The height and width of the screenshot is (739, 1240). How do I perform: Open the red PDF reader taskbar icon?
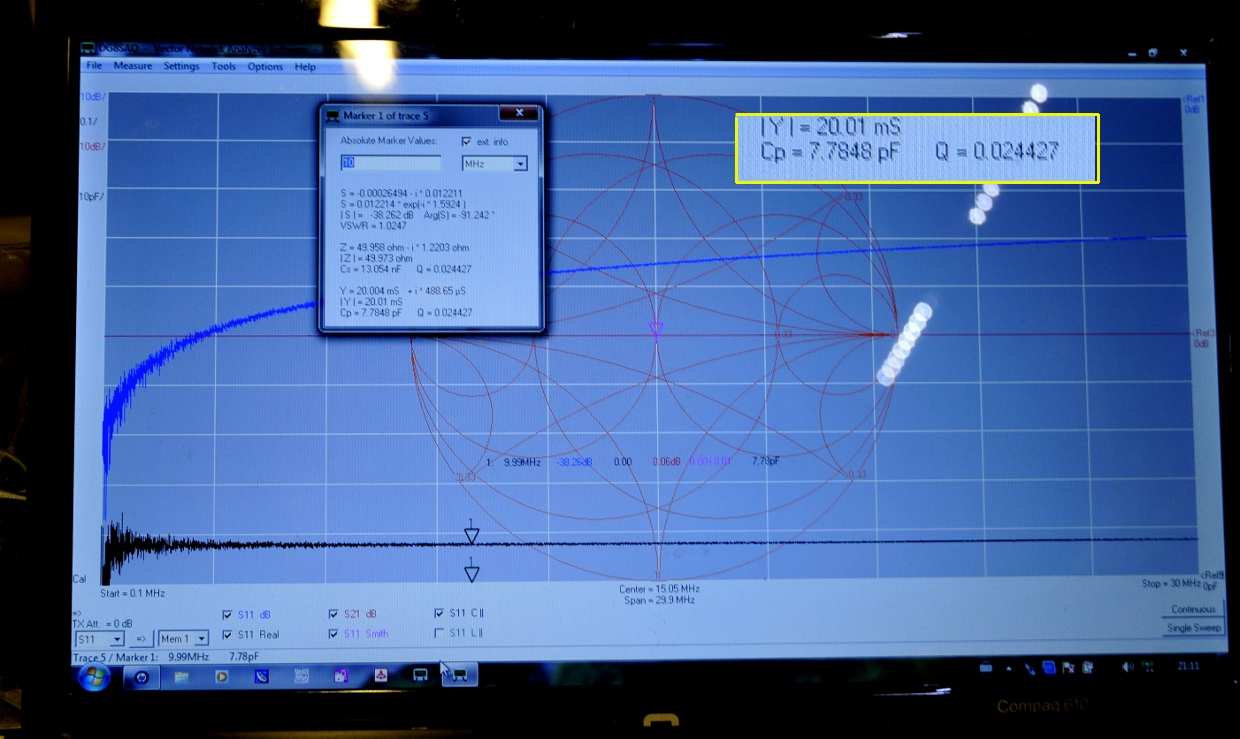(x=381, y=676)
